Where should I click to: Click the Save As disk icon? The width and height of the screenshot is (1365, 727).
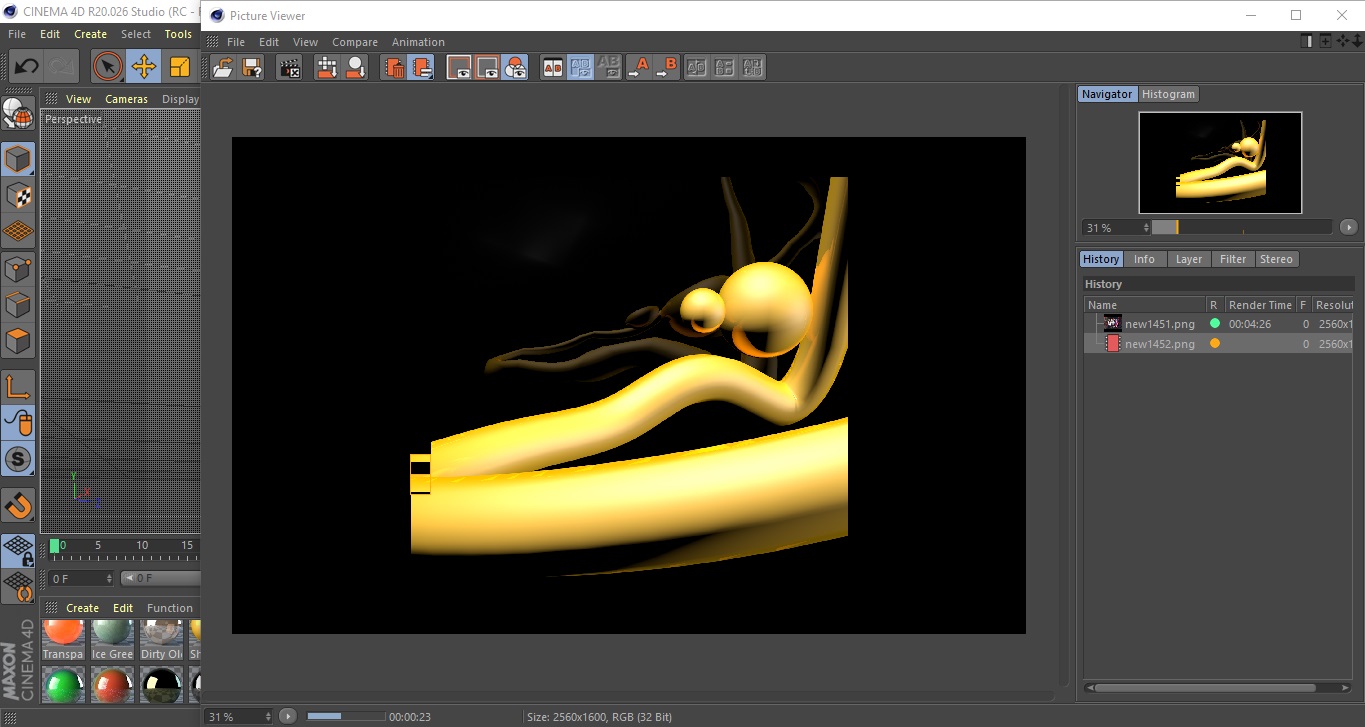pyautogui.click(x=252, y=68)
